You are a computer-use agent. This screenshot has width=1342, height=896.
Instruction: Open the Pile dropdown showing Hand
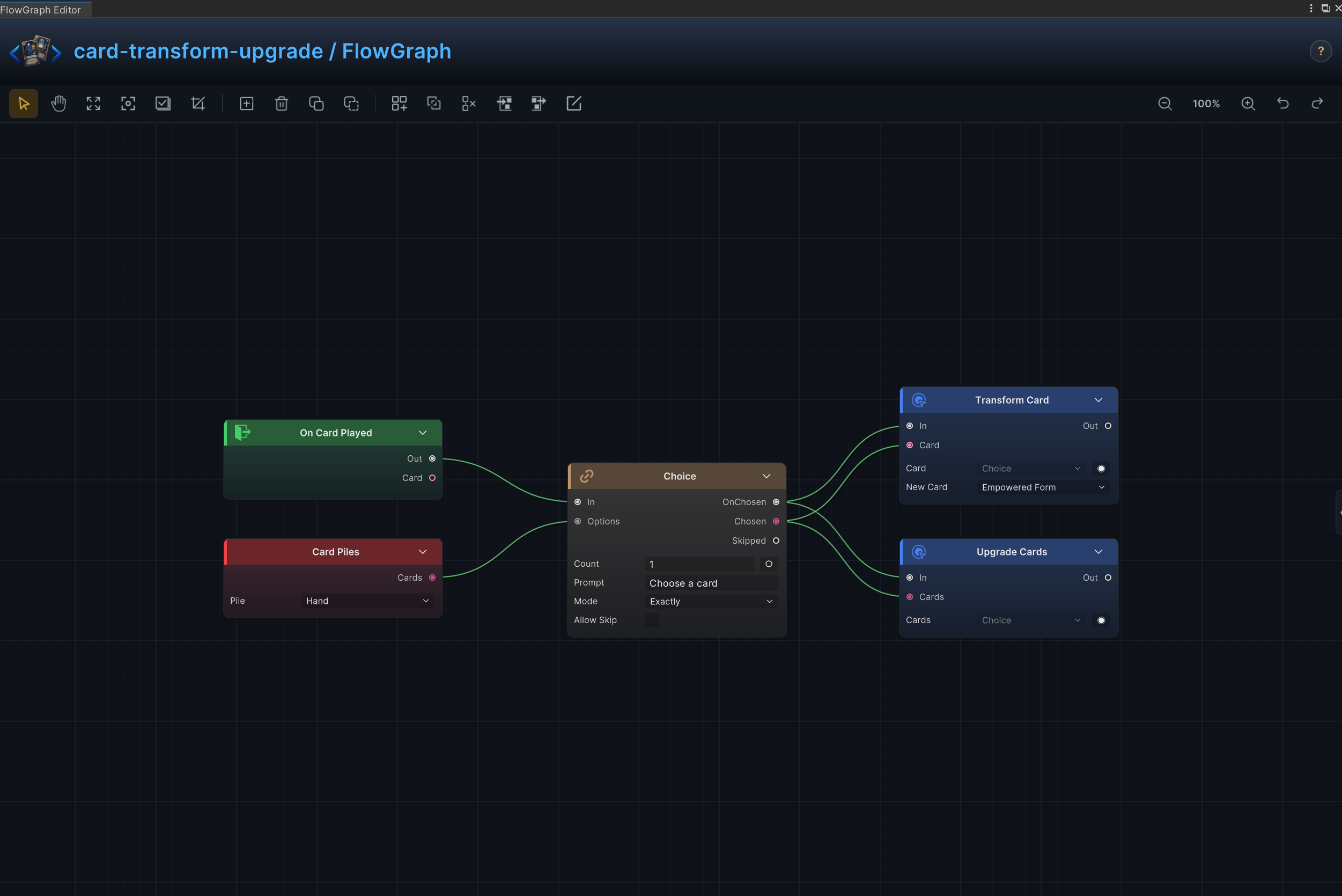click(367, 601)
